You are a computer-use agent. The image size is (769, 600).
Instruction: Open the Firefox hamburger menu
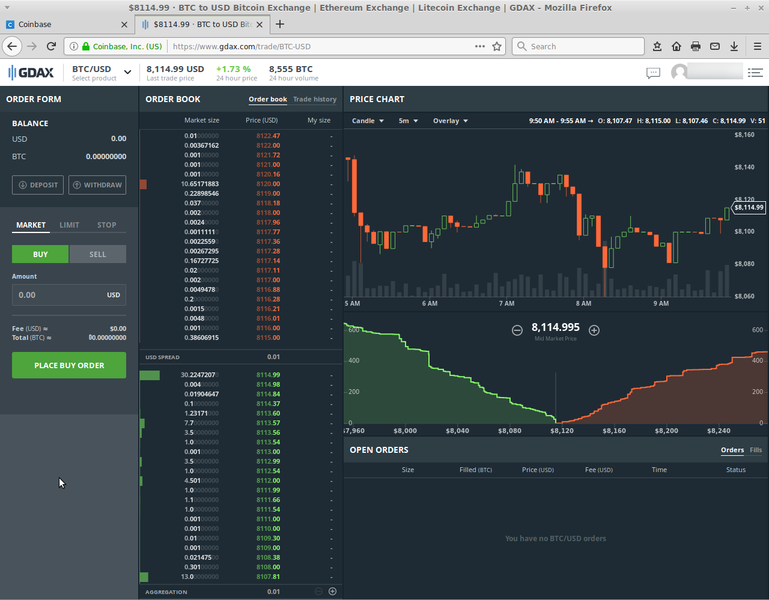(x=757, y=46)
